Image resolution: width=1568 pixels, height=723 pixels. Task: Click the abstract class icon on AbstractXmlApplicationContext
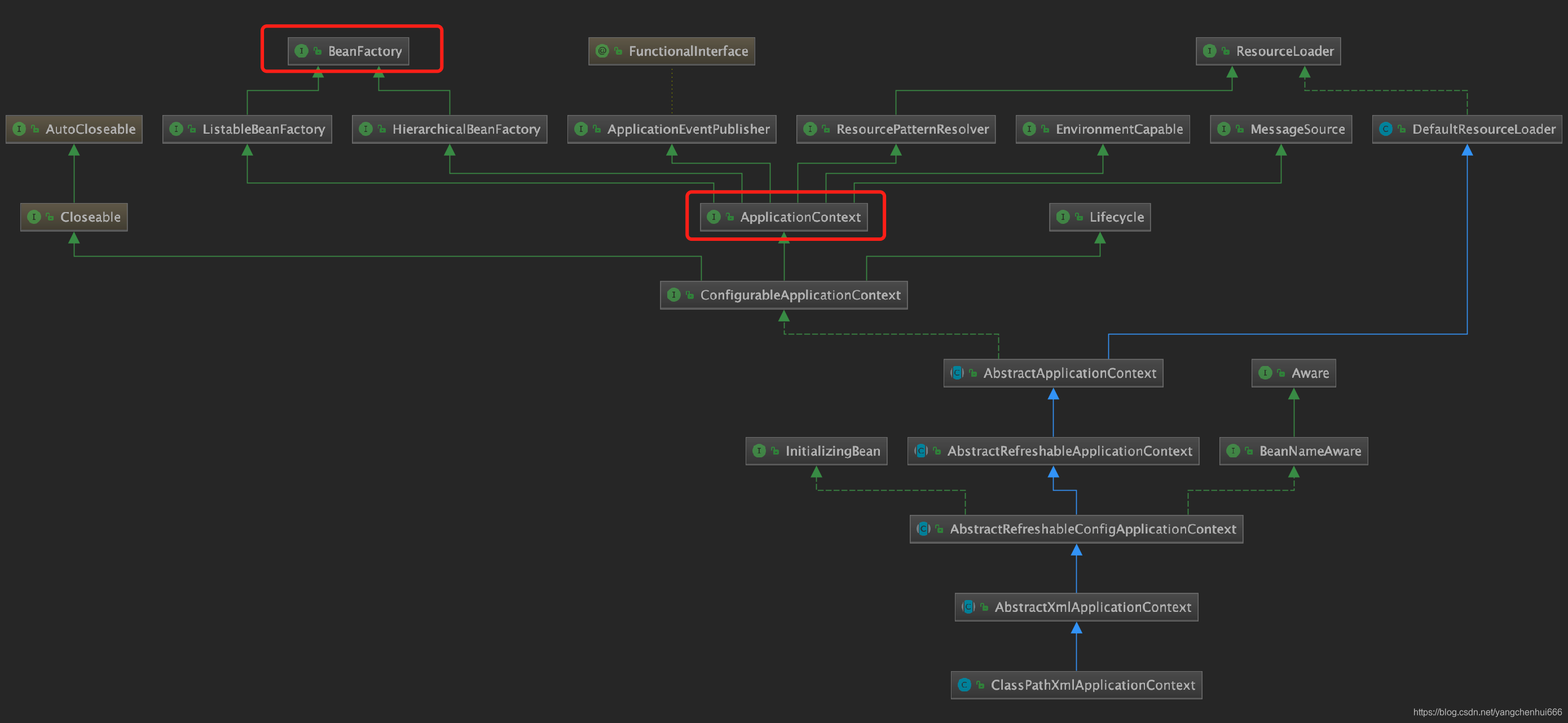[968, 607]
